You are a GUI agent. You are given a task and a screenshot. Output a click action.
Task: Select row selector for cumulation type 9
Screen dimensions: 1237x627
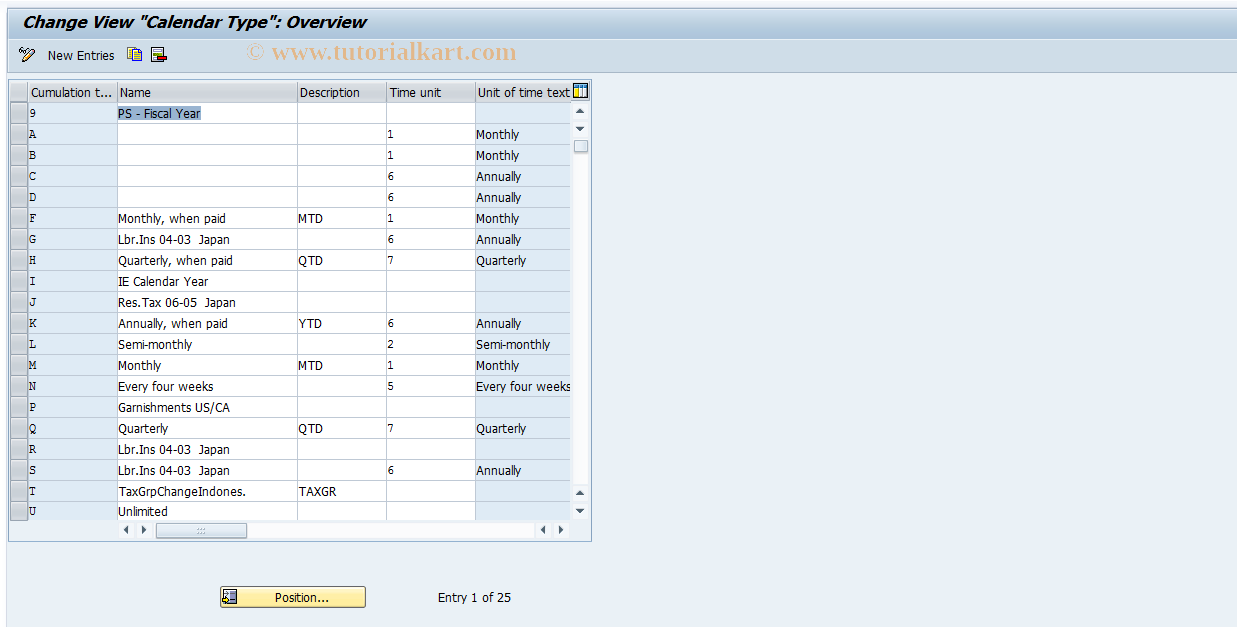18,113
